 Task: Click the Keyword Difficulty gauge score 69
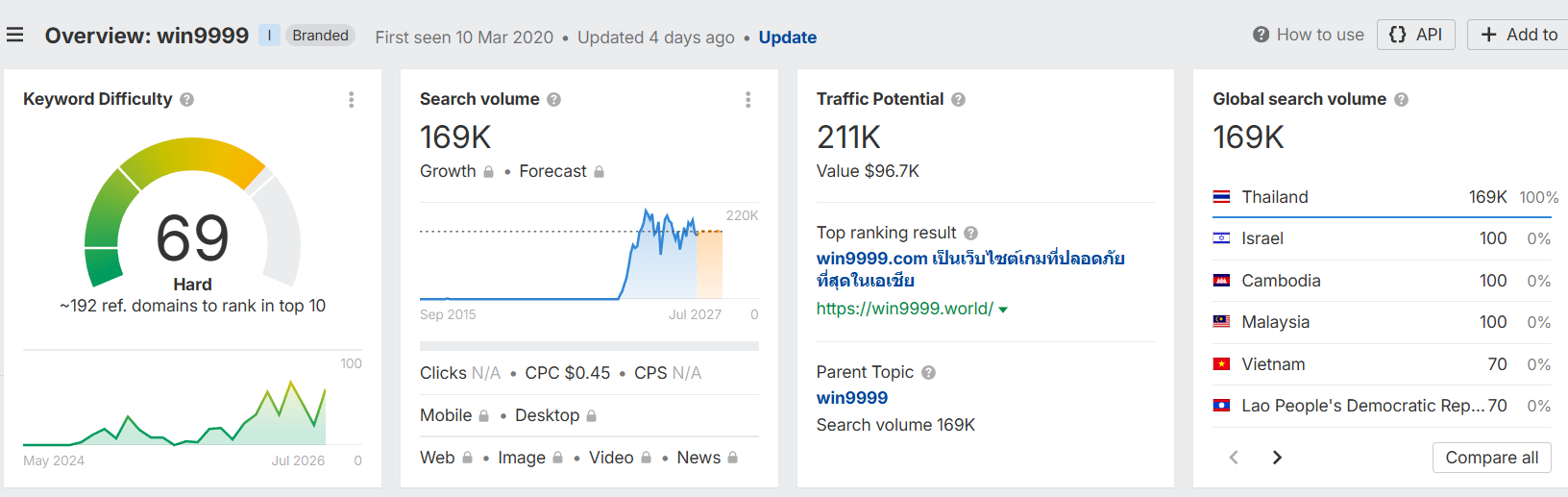pyautogui.click(x=192, y=238)
